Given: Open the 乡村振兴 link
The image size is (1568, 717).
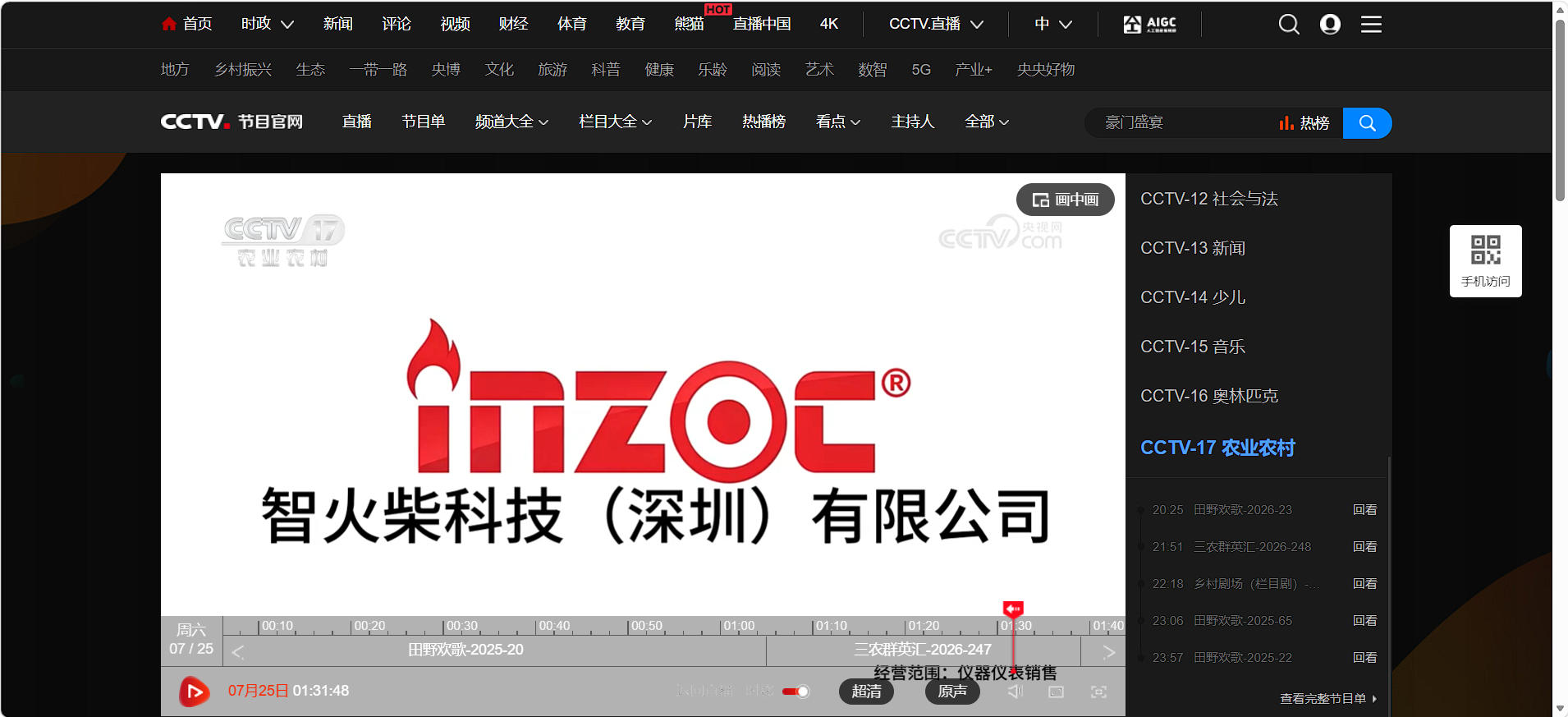Looking at the screenshot, I should tap(243, 70).
